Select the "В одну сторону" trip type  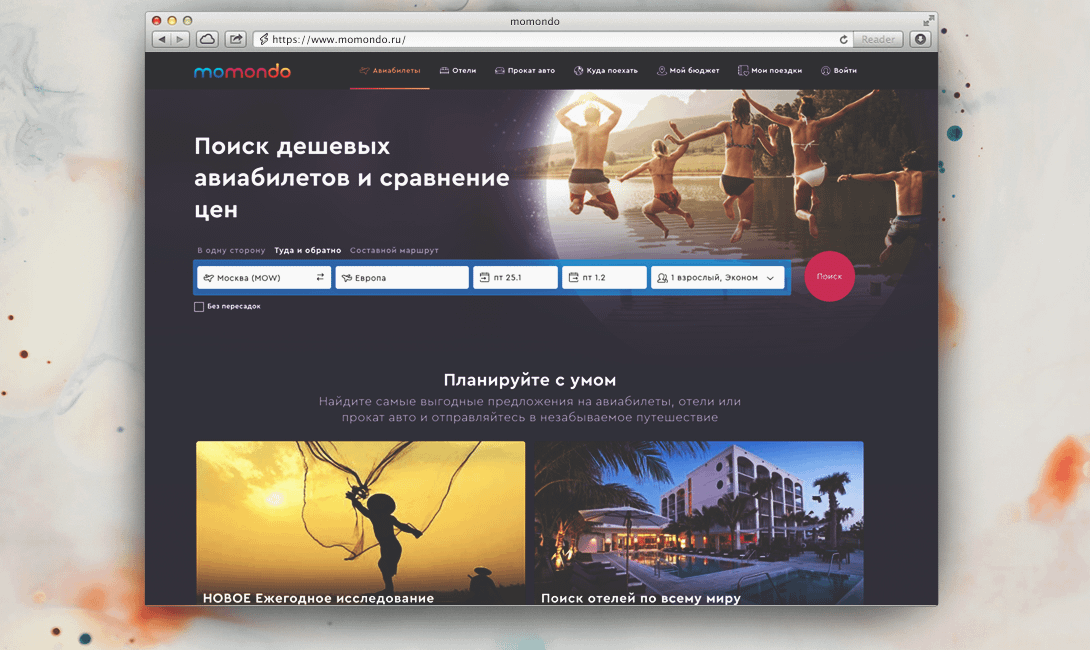(x=231, y=250)
